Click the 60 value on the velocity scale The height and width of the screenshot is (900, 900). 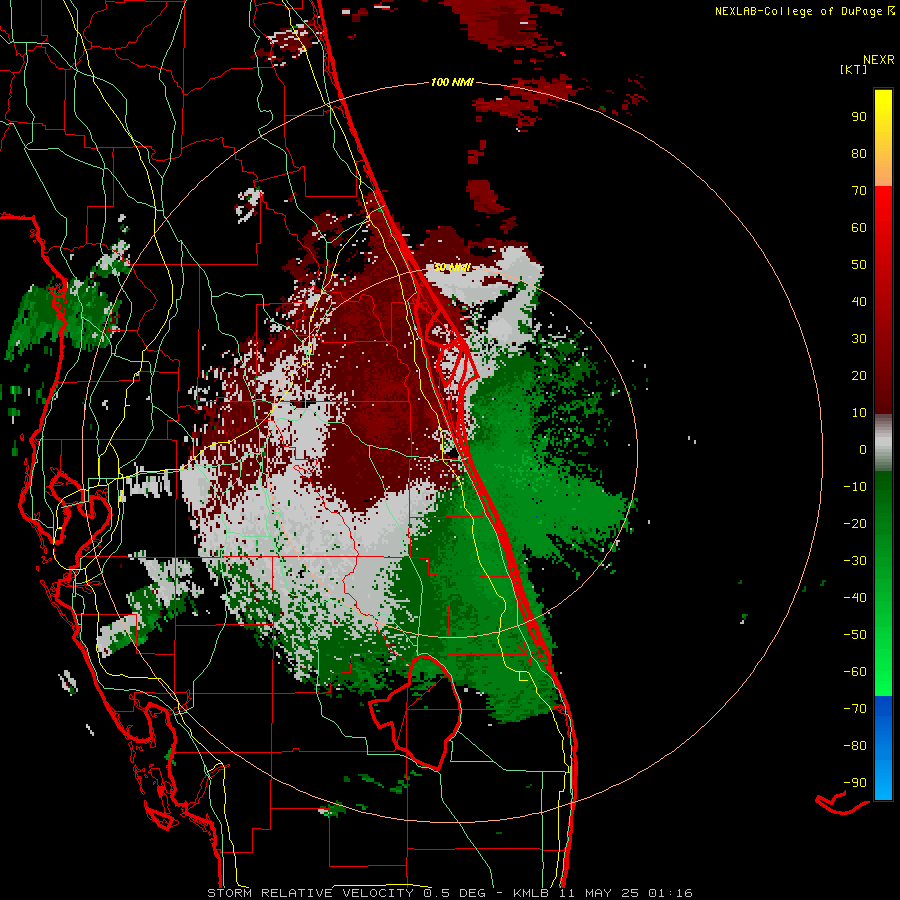(859, 228)
